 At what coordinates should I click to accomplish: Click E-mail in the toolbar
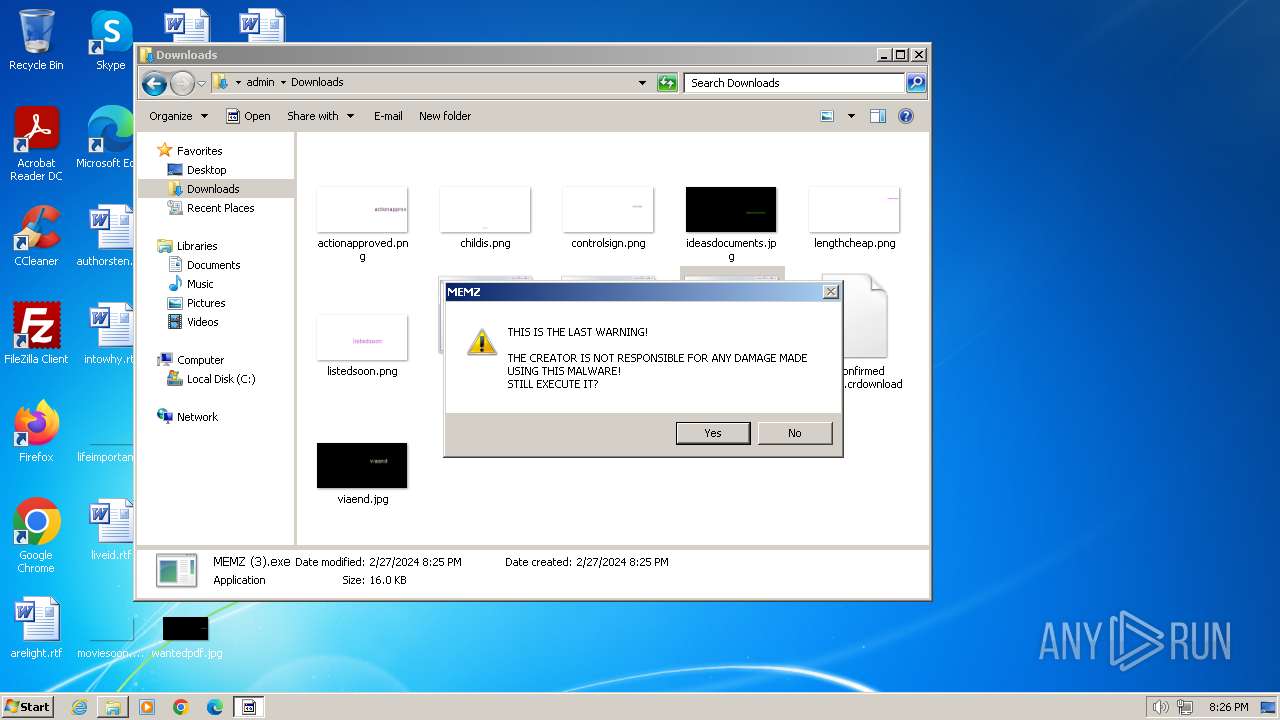coord(388,116)
